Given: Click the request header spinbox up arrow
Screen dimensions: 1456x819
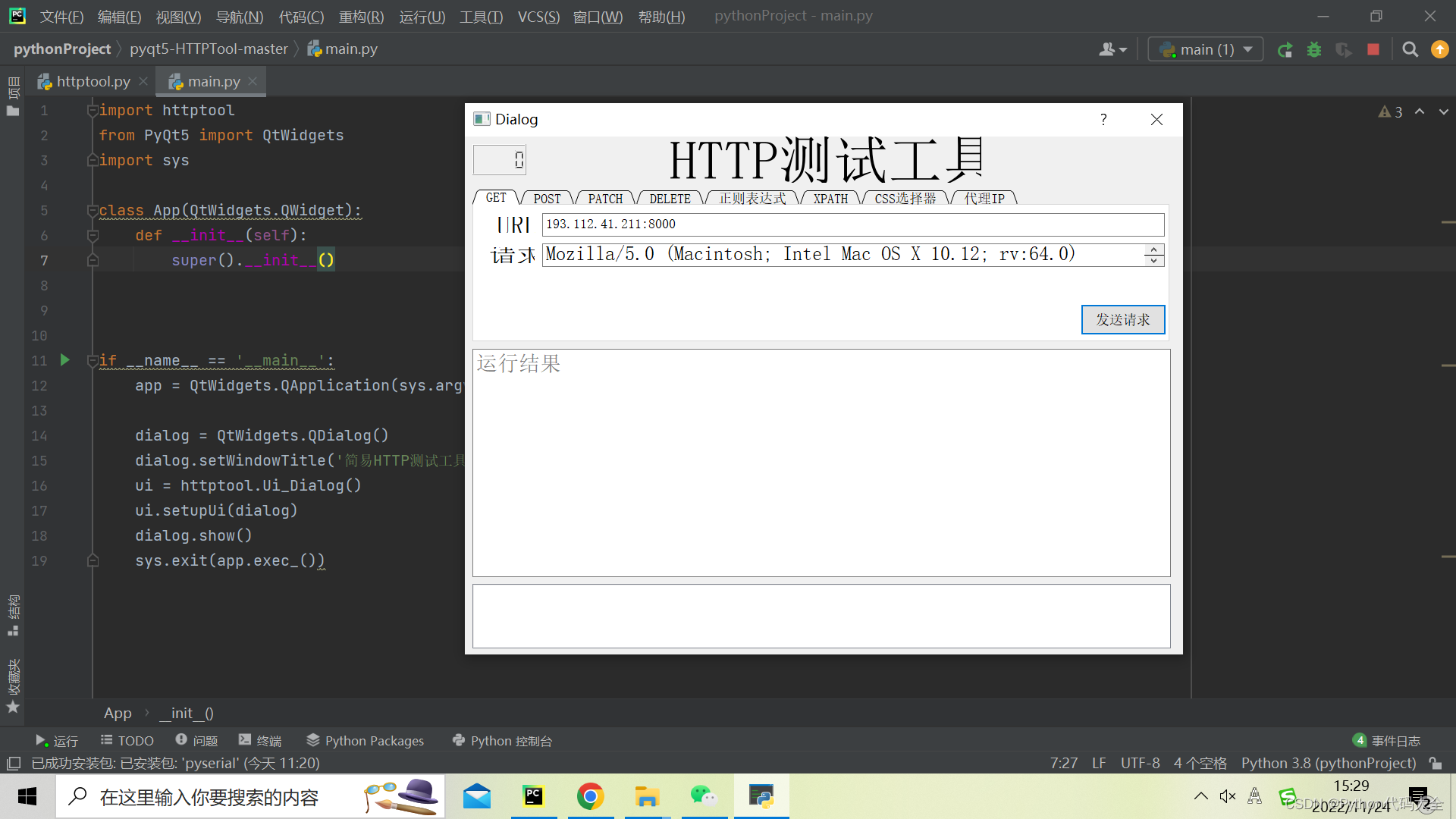Looking at the screenshot, I should (x=1153, y=249).
